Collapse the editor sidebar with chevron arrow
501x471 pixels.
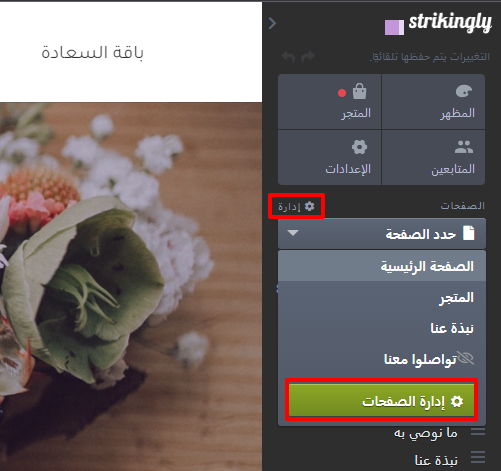[x=272, y=23]
